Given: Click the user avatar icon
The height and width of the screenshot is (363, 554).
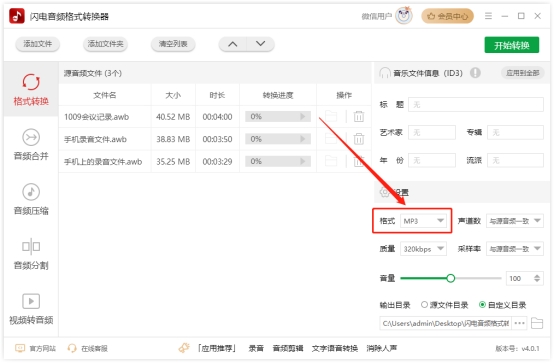Looking at the screenshot, I should coord(404,16).
